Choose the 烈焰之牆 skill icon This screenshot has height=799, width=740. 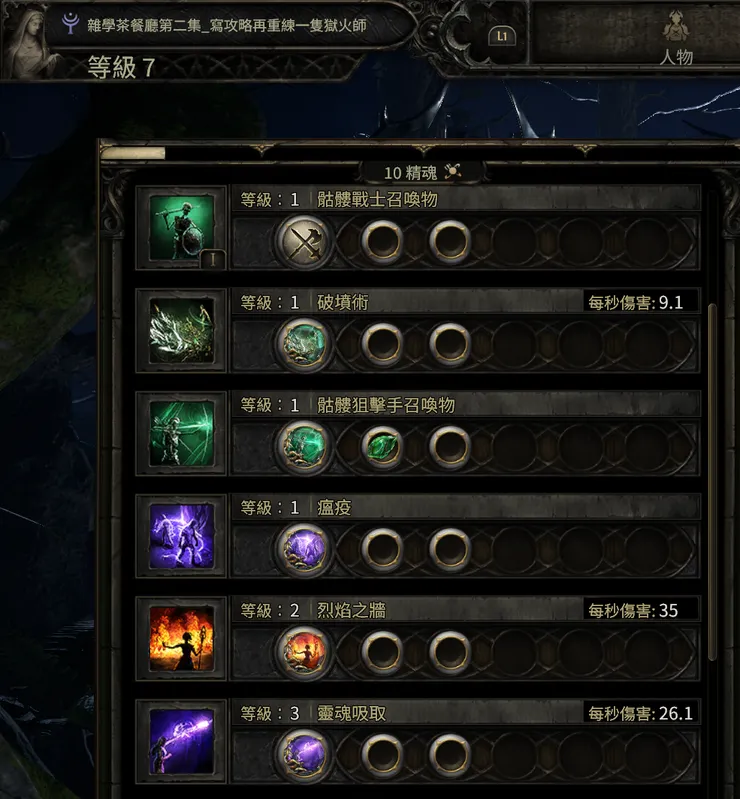[181, 638]
